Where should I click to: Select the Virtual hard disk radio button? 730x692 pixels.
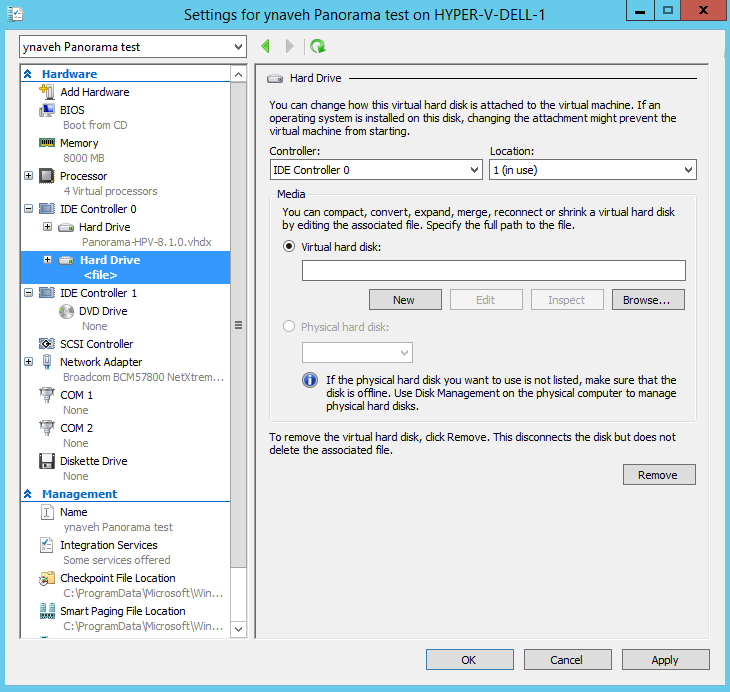pos(290,245)
